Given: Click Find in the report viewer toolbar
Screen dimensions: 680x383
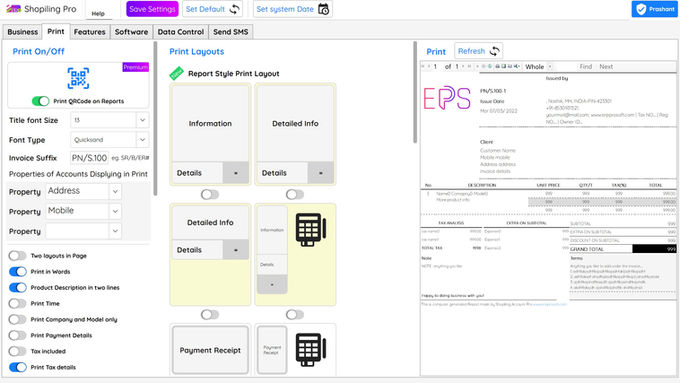Looking at the screenshot, I should coord(585,66).
